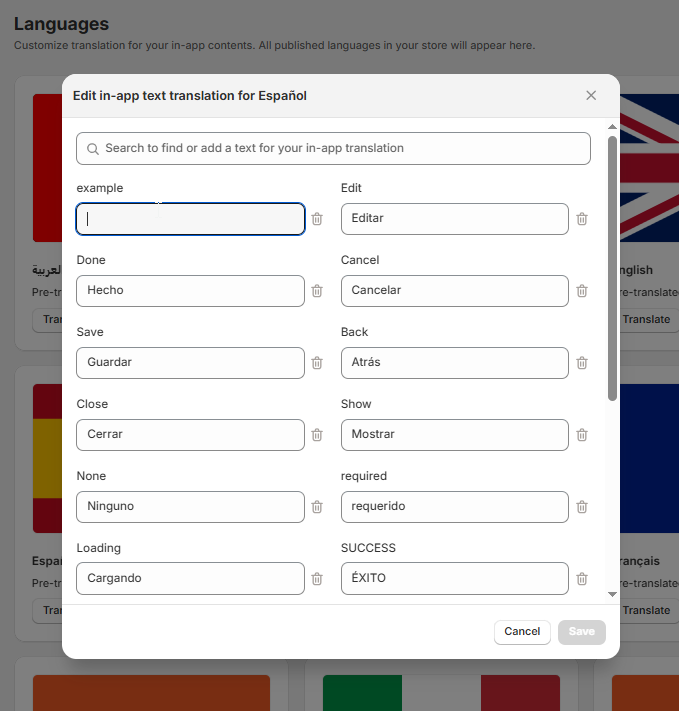The height and width of the screenshot is (711, 679).
Task: Click trash icon next to 'ÉXITO'
Action: 582,579
